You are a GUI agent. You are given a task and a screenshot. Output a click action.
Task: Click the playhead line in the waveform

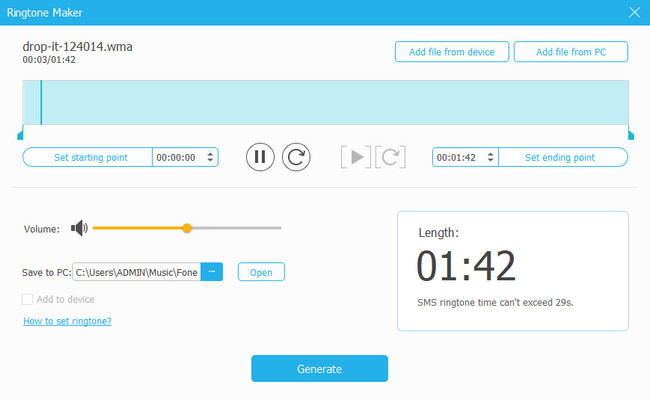(x=41, y=102)
